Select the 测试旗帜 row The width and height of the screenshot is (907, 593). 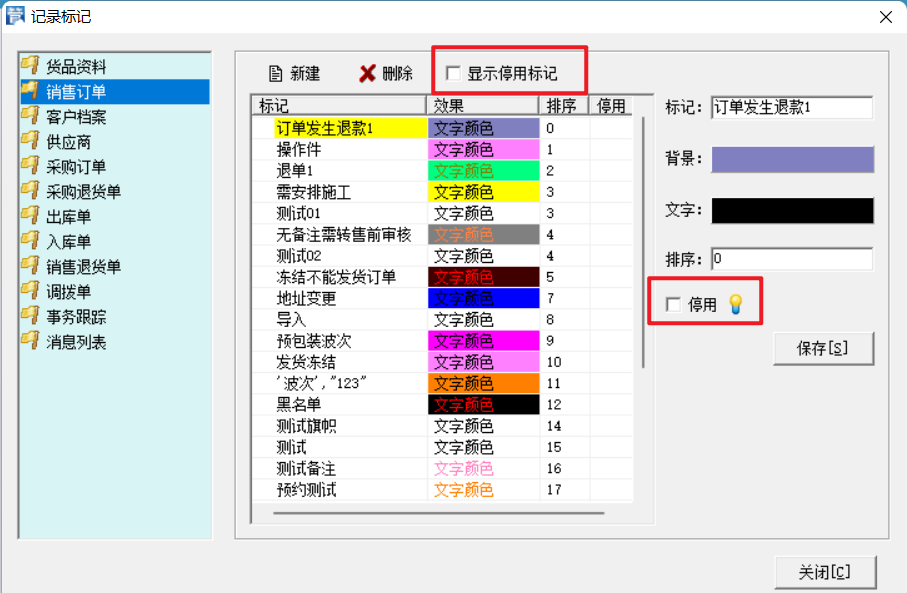(x=443, y=426)
